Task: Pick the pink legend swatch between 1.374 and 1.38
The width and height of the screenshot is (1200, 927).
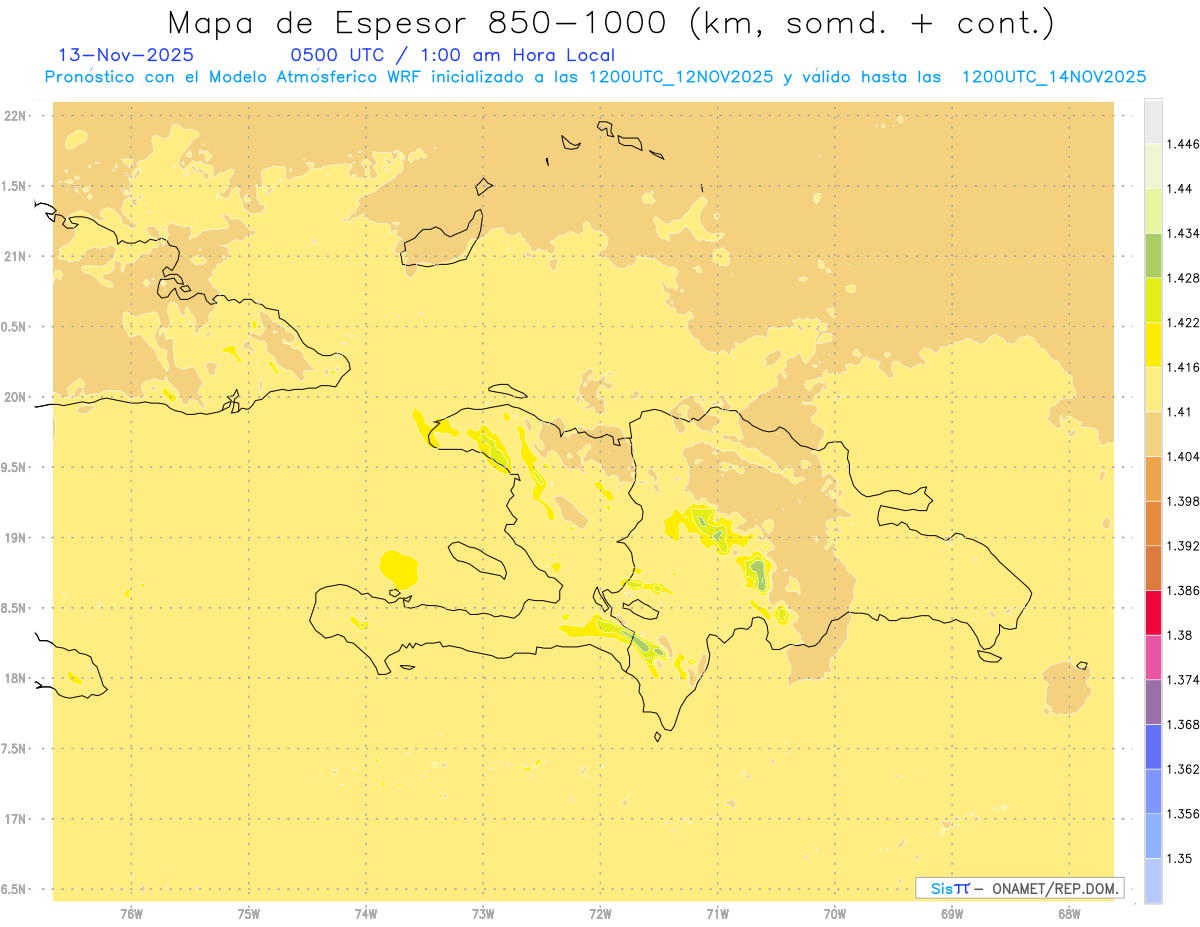Action: 1153,657
